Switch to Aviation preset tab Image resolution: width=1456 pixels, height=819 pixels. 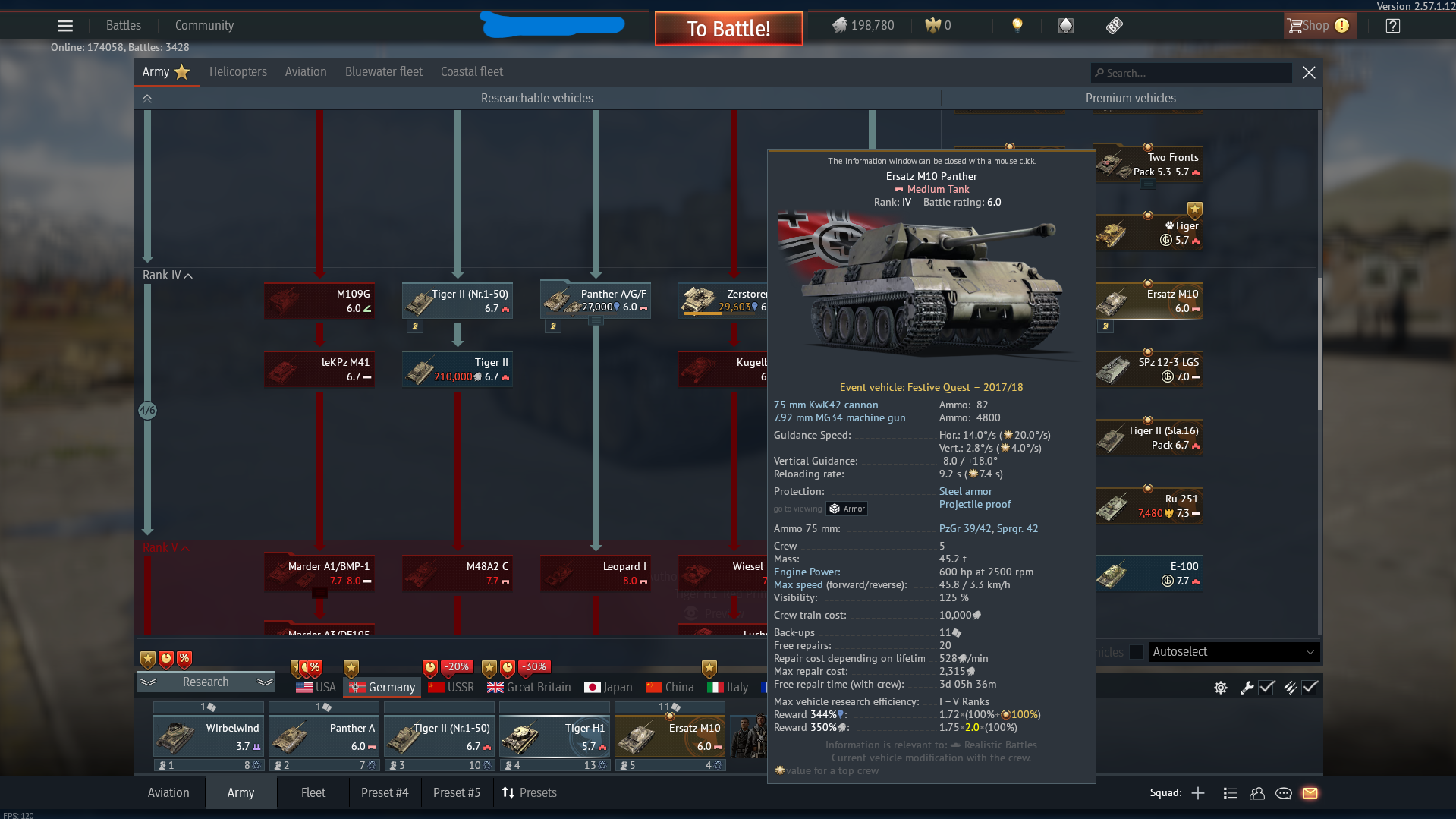pyautogui.click(x=168, y=793)
